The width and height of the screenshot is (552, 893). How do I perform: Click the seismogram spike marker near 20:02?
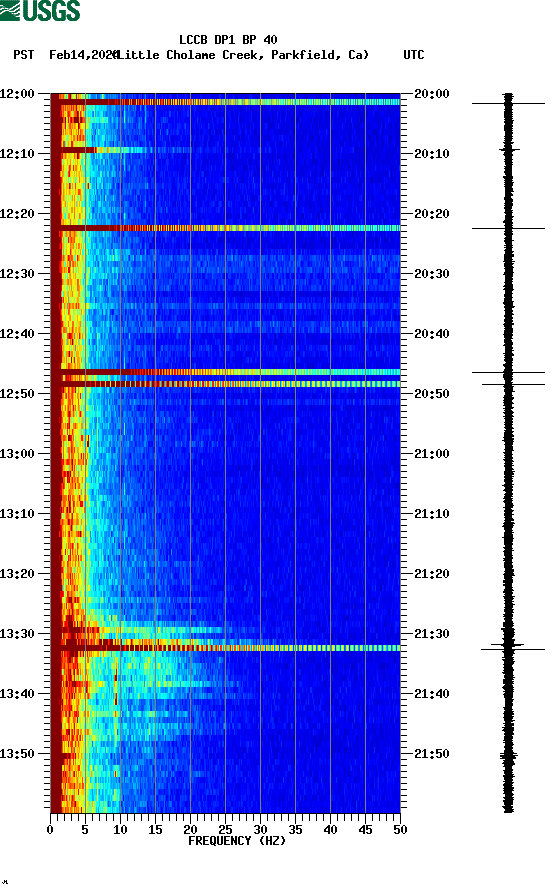click(508, 104)
